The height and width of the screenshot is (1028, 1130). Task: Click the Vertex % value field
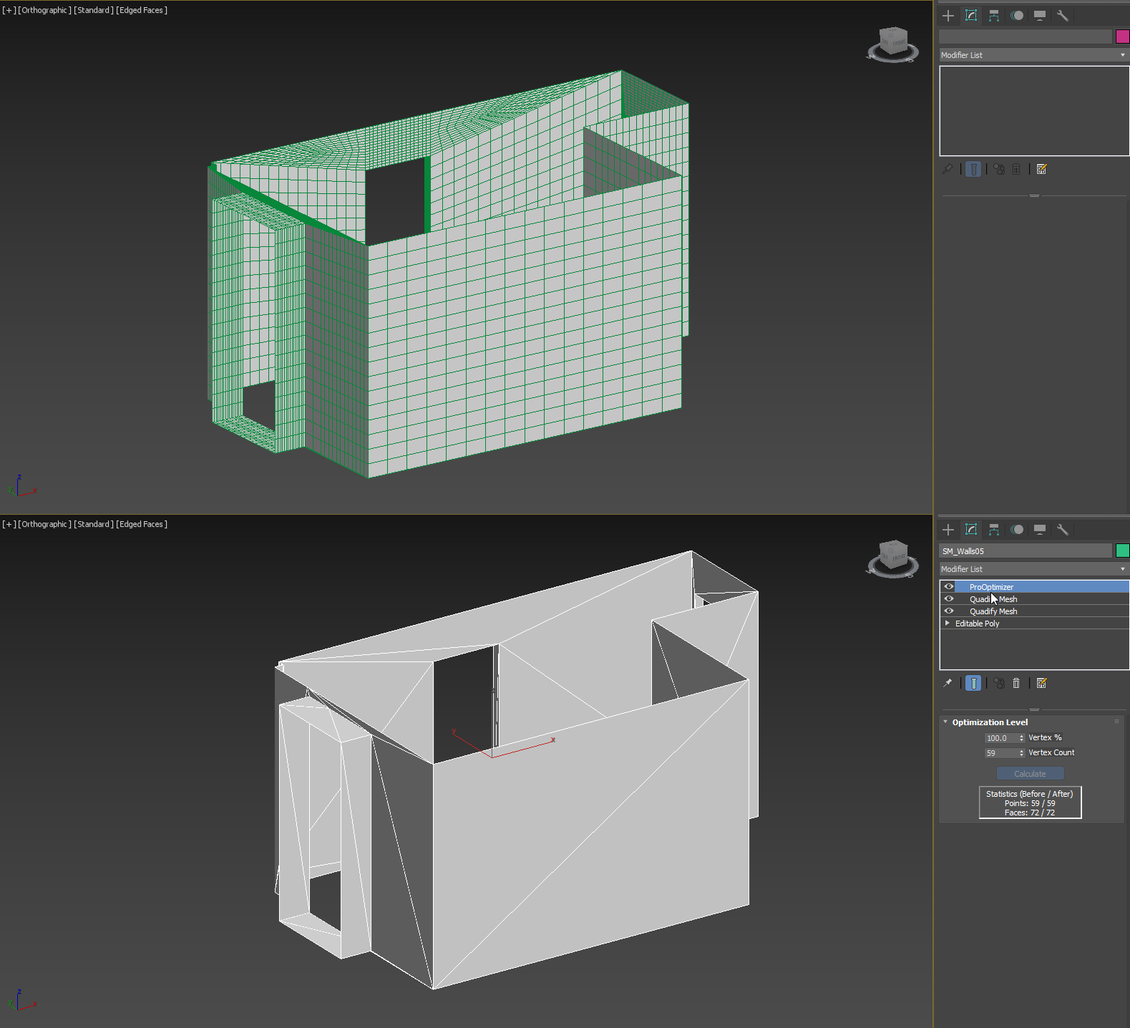pyautogui.click(x=1001, y=738)
